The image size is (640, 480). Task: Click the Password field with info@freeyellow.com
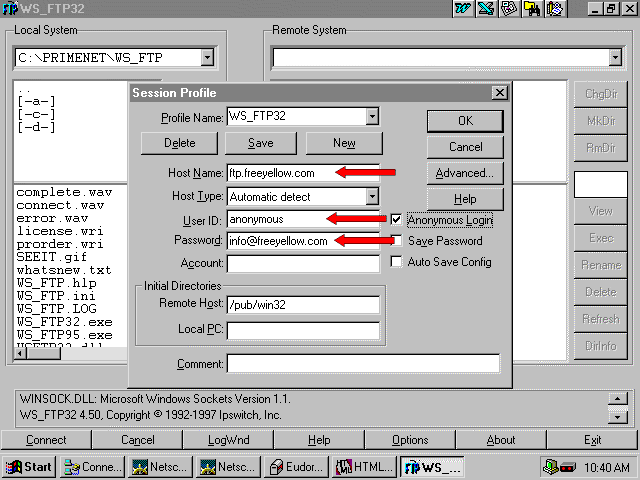[x=303, y=241]
